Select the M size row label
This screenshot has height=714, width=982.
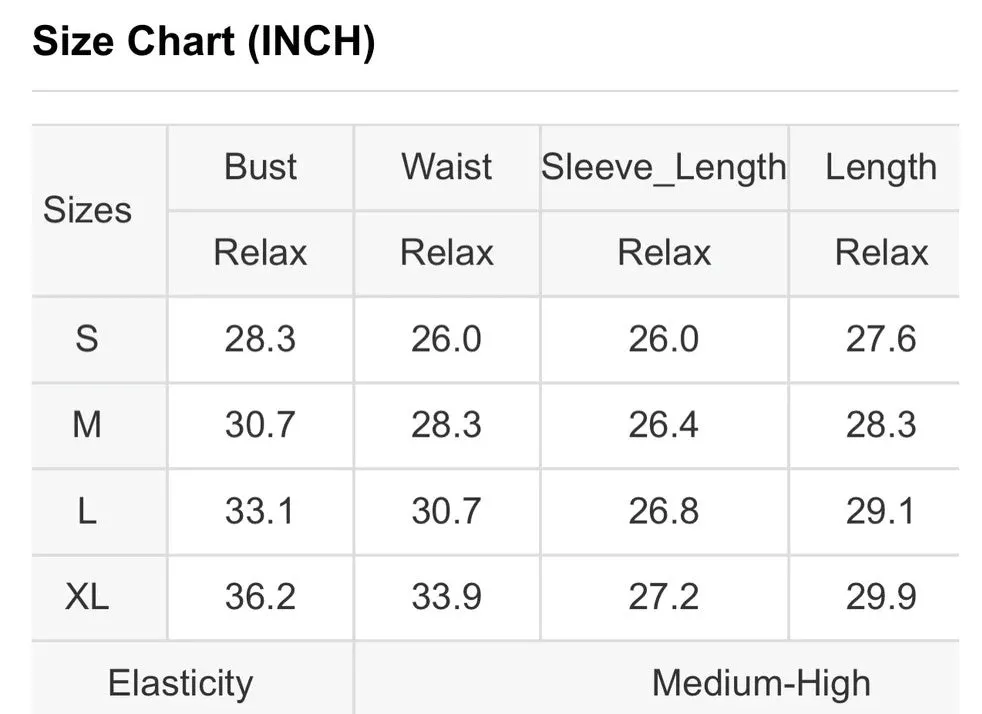(x=87, y=425)
